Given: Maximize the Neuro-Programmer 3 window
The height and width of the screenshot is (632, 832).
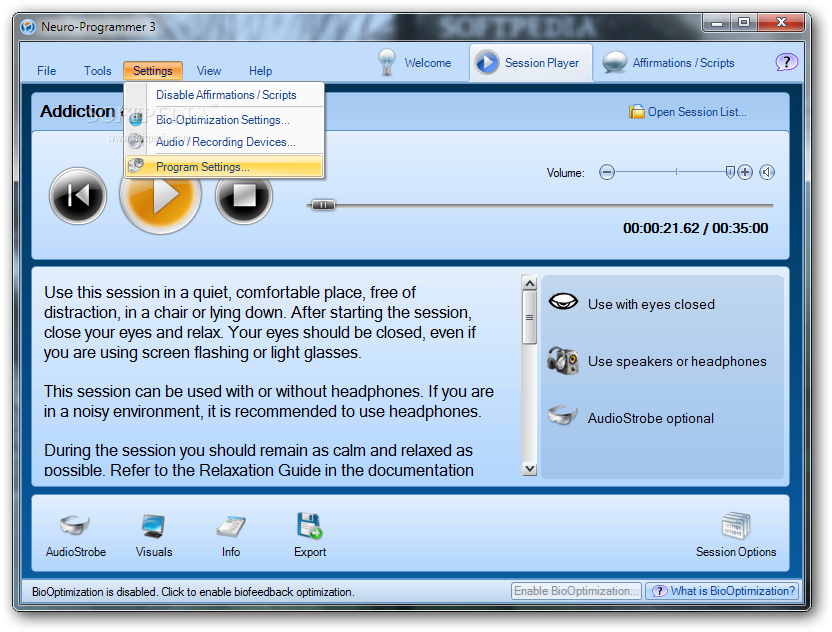Looking at the screenshot, I should pyautogui.click(x=744, y=23).
